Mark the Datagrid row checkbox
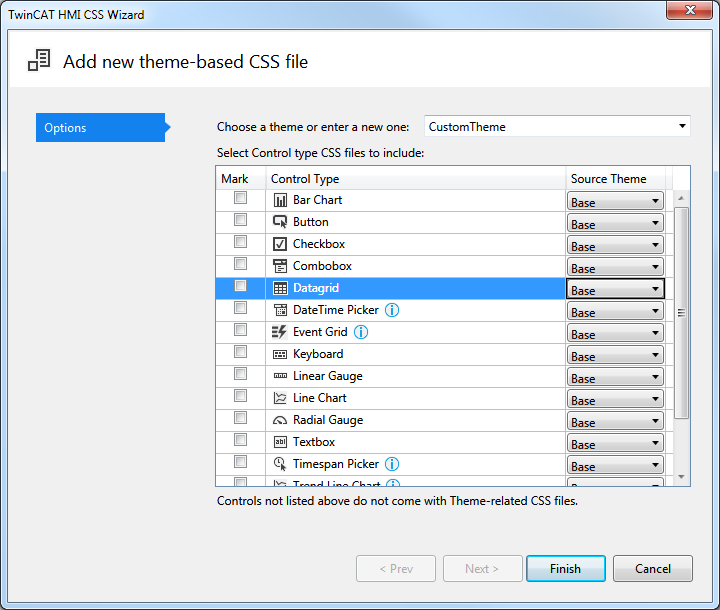The width and height of the screenshot is (720, 610). click(x=240, y=286)
